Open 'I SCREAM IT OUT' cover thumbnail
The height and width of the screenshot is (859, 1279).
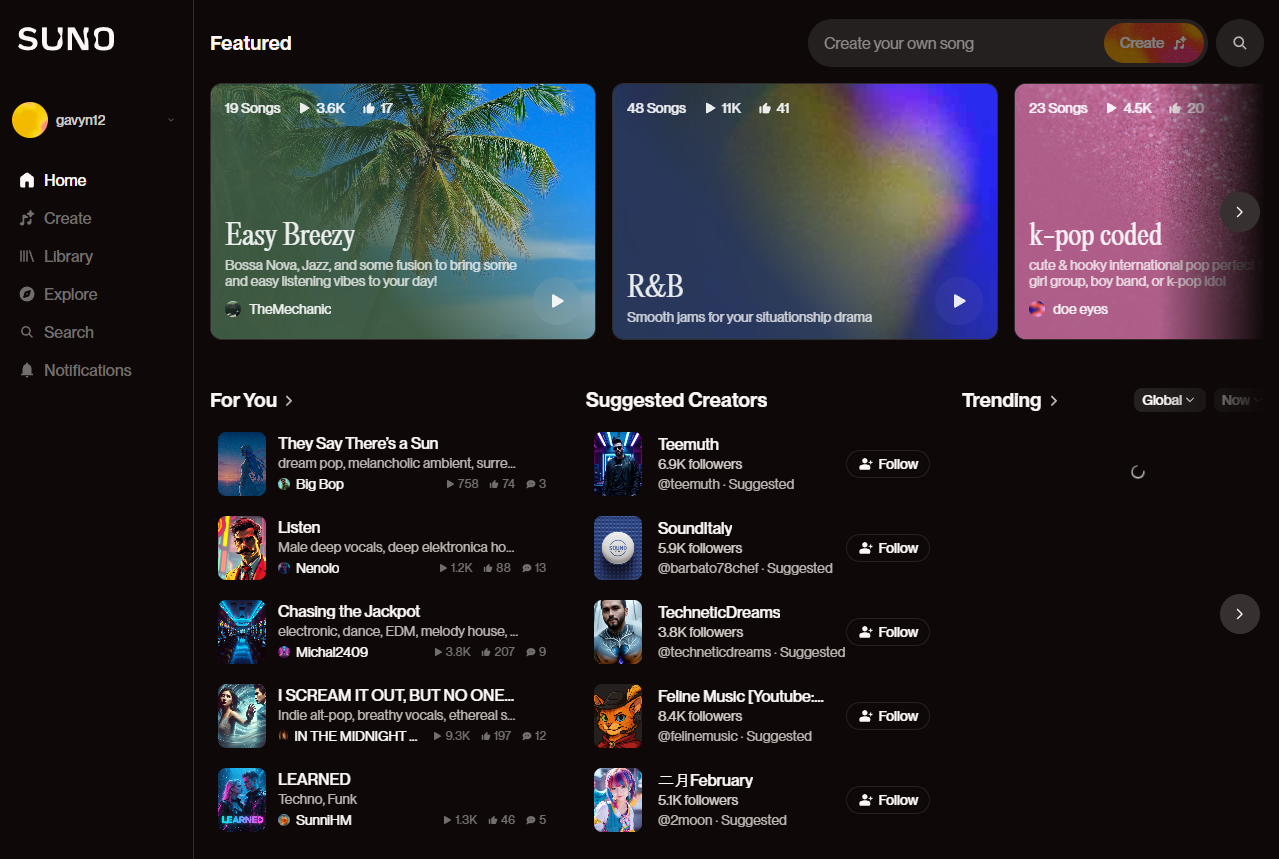(x=242, y=716)
